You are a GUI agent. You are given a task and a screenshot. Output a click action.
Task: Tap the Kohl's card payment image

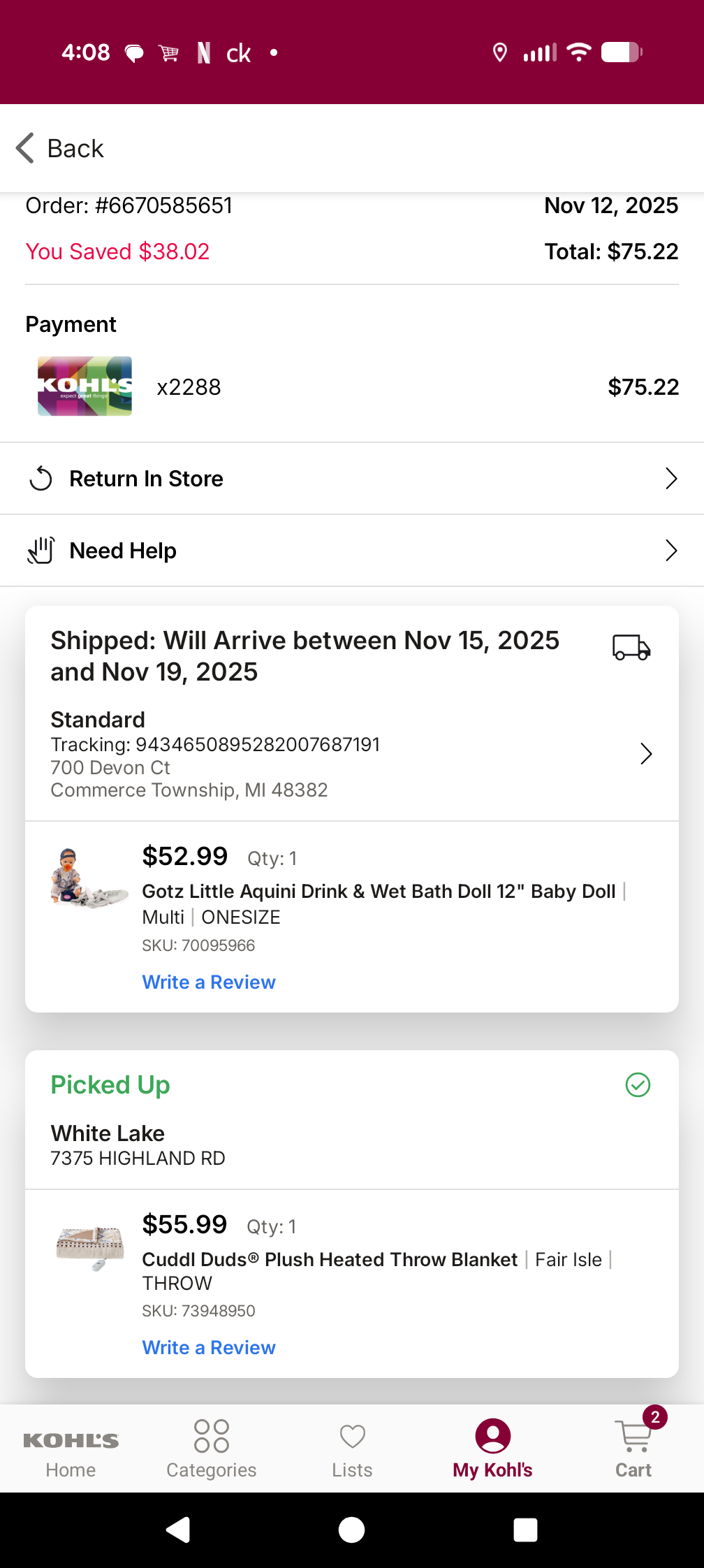(85, 386)
